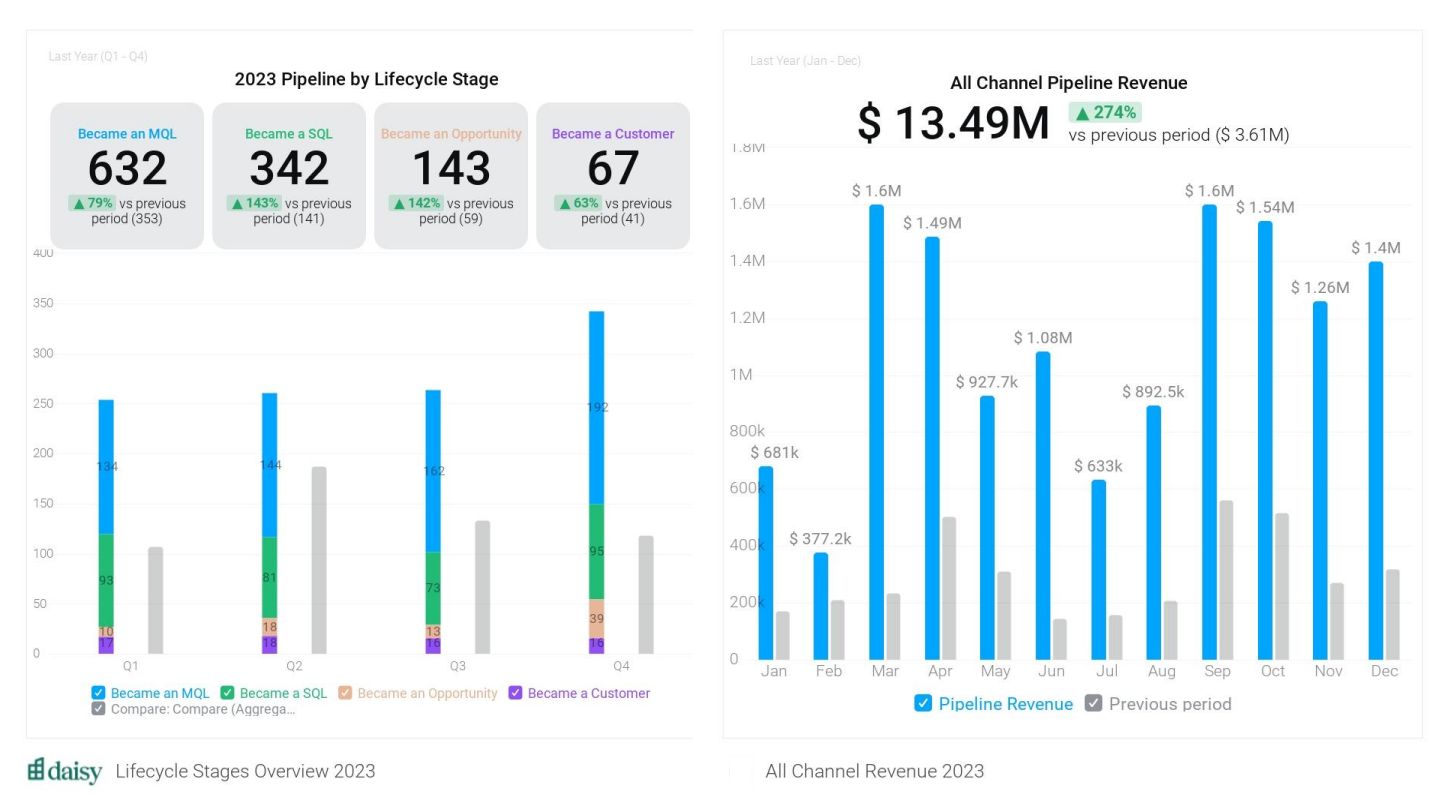Select the Q2 purple Customer segment labeled 18
The height and width of the screenshot is (805, 1434).
pyautogui.click(x=269, y=645)
